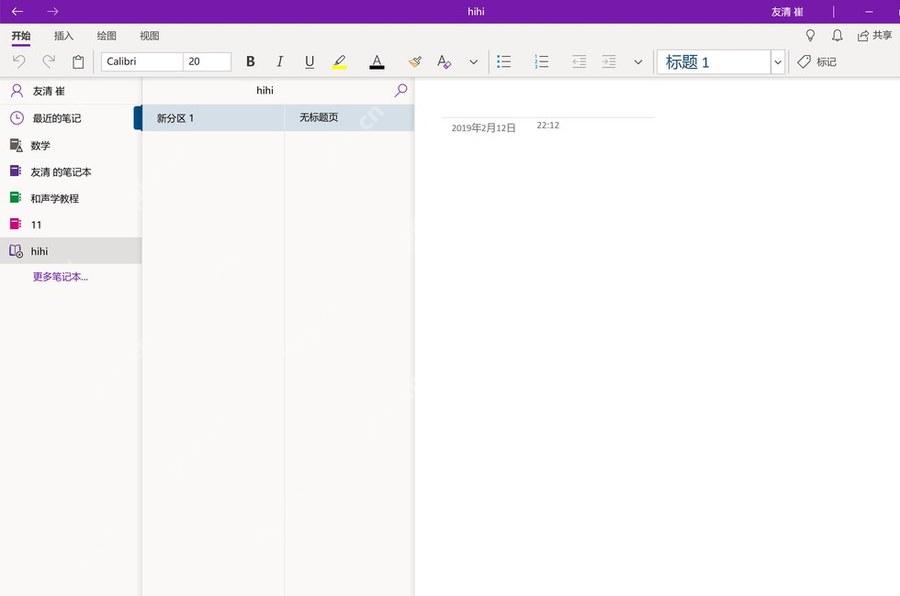
Task: Click the 更多笔记本... link
Action: click(60, 277)
